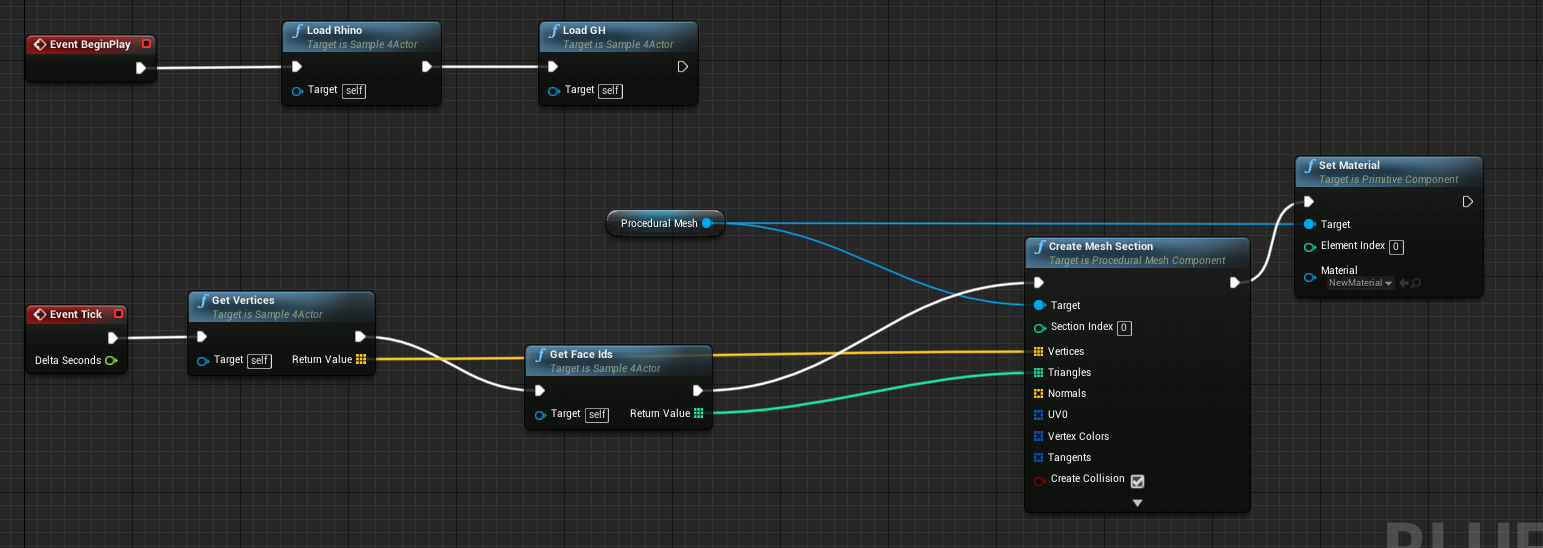Click Load Rhino's execution input pin
This screenshot has width=1543, height=548.
[x=296, y=67]
